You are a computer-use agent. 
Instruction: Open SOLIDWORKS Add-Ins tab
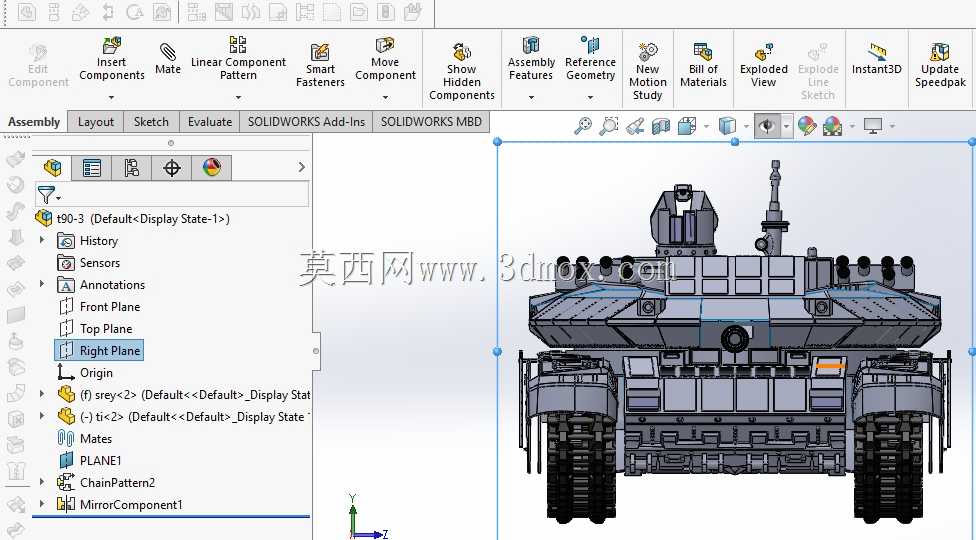pyautogui.click(x=306, y=122)
